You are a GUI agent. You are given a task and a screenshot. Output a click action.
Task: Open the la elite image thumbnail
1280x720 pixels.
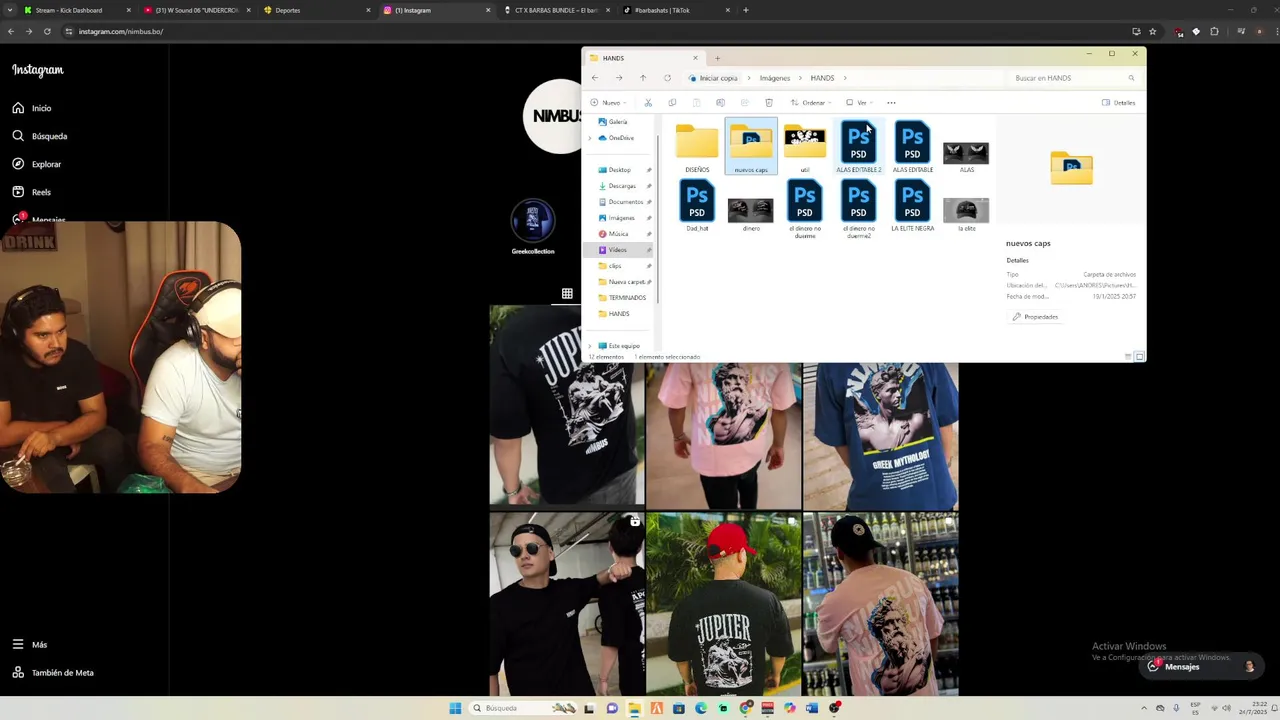coord(966,210)
